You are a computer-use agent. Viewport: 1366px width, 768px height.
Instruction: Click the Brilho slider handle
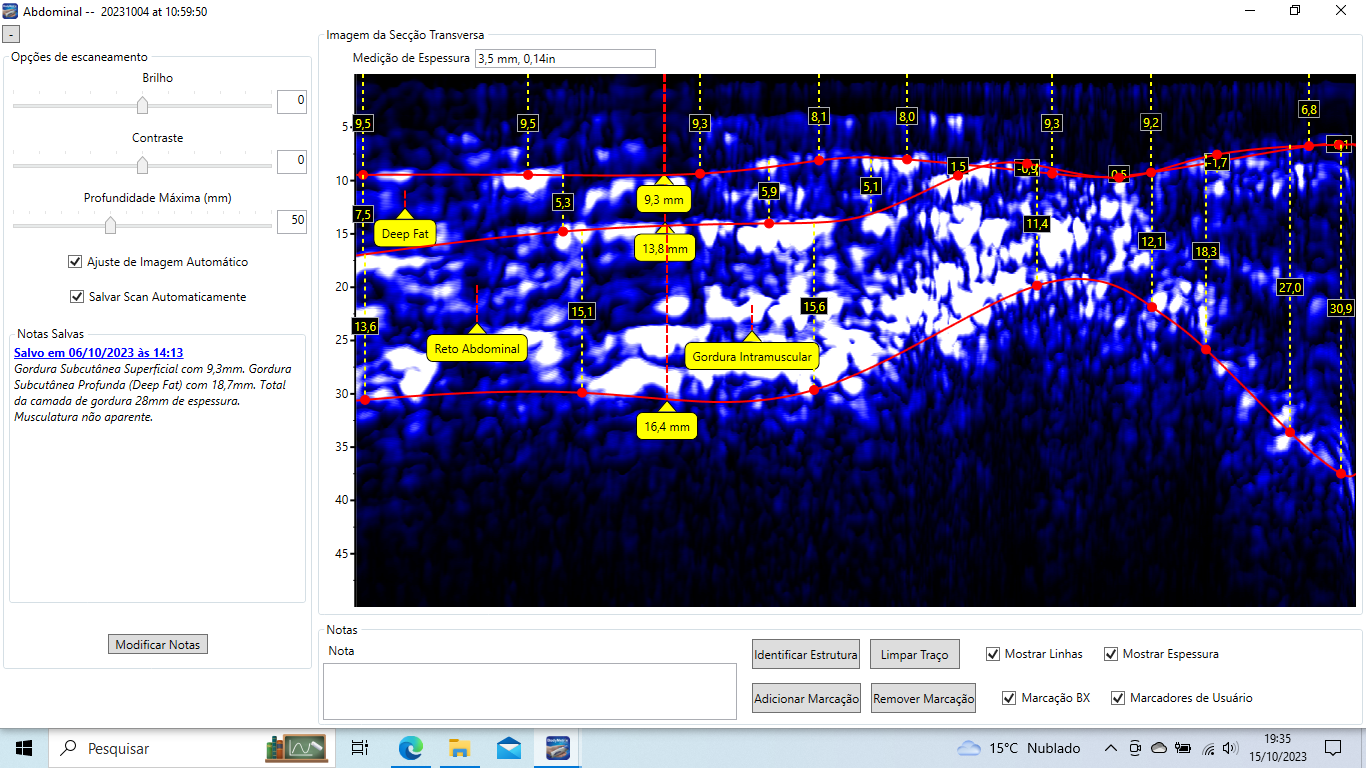tap(142, 105)
